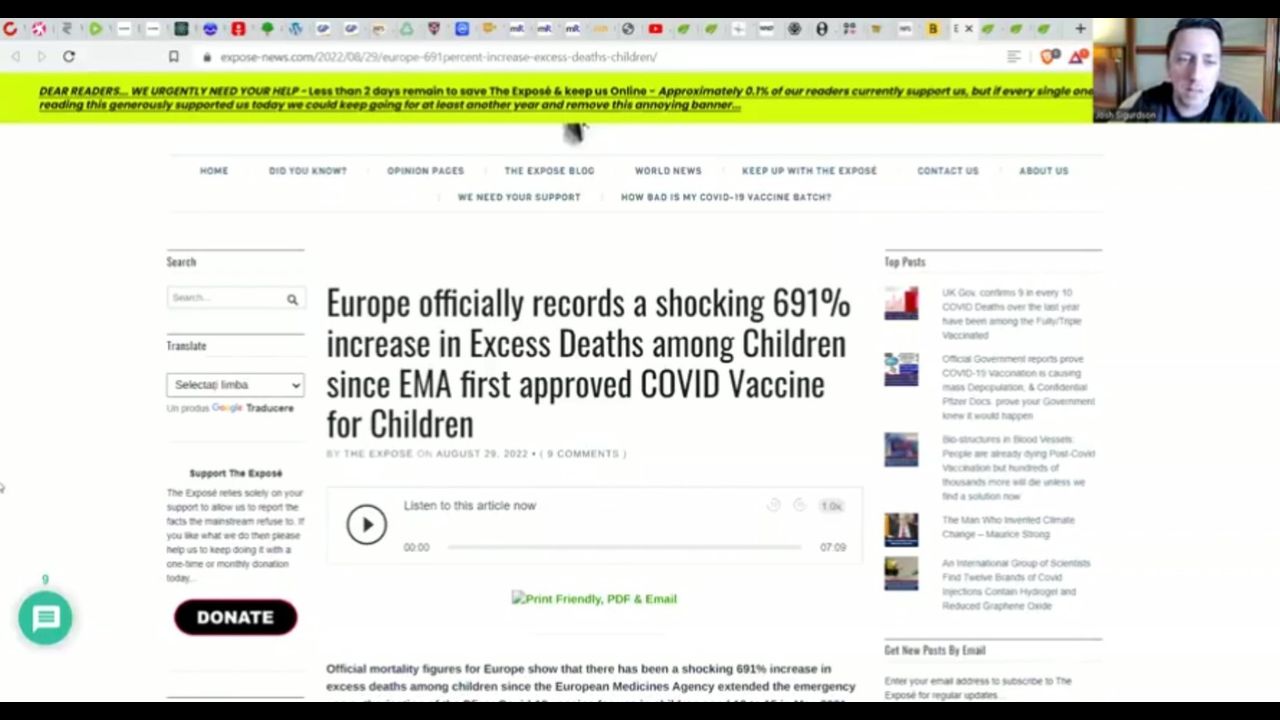Play the article audio

366,525
